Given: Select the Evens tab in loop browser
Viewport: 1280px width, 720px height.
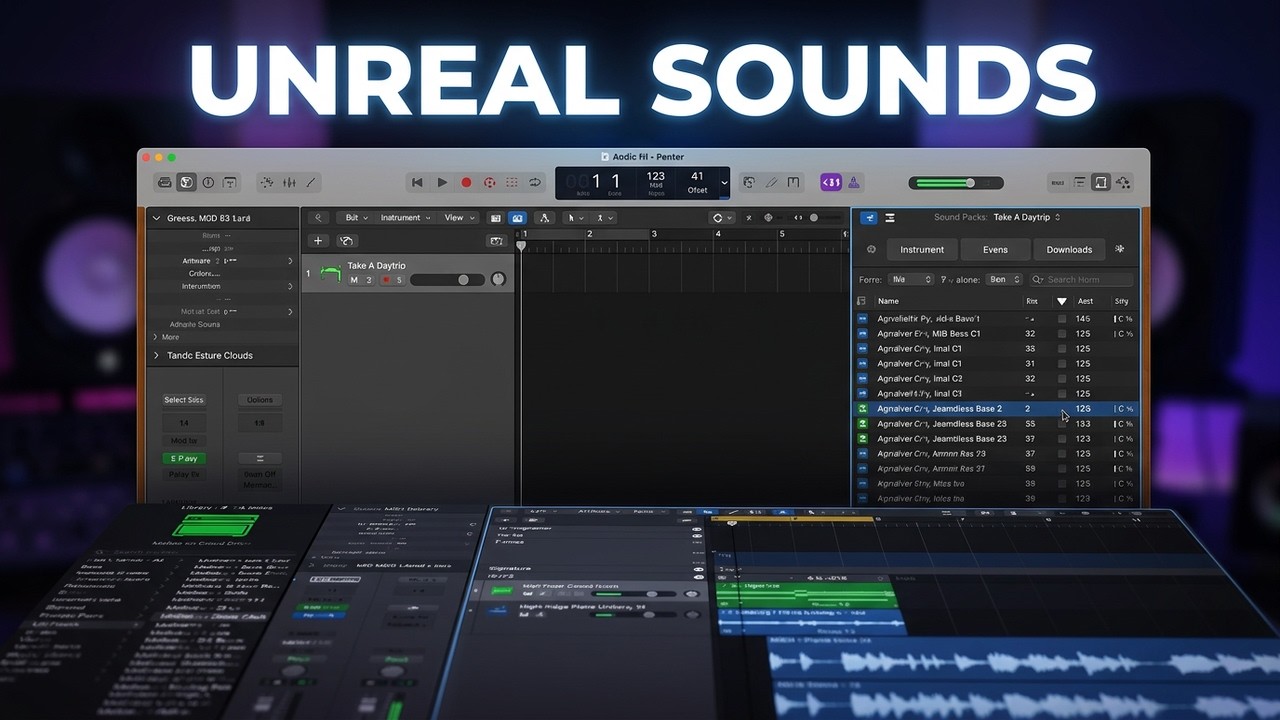Looking at the screenshot, I should pyautogui.click(x=995, y=249).
